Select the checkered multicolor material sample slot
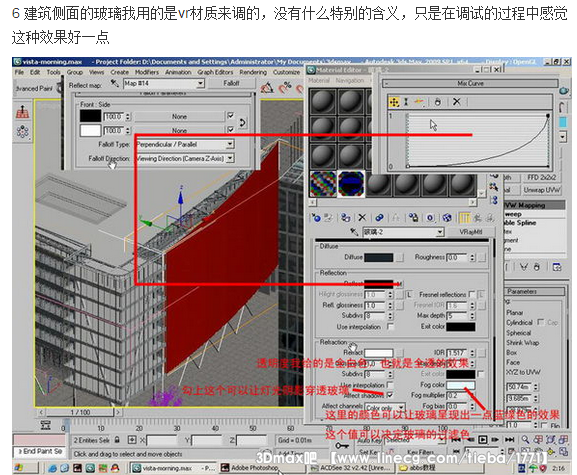 click(323, 184)
